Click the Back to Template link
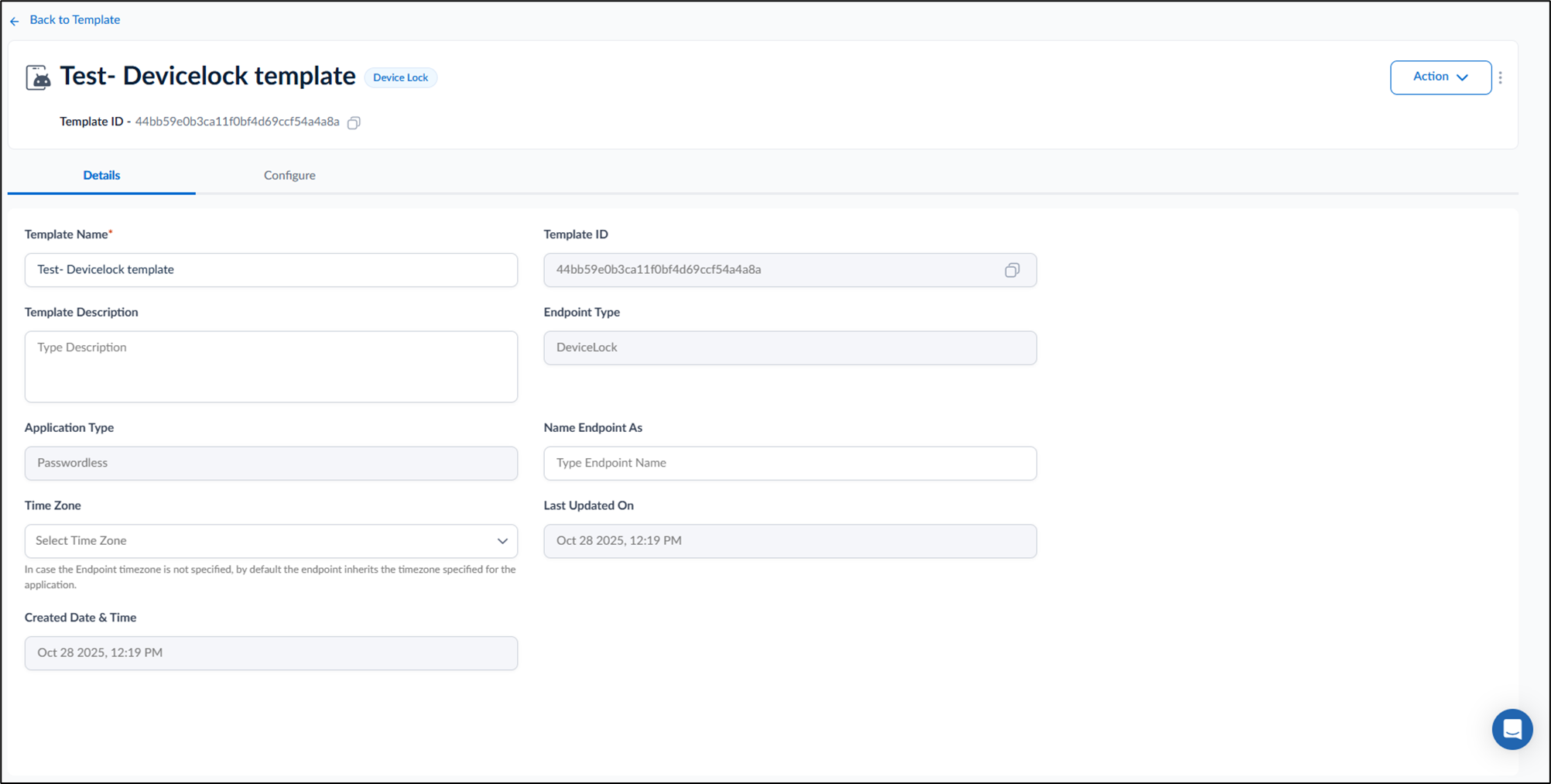This screenshot has height=784, width=1551. click(74, 20)
